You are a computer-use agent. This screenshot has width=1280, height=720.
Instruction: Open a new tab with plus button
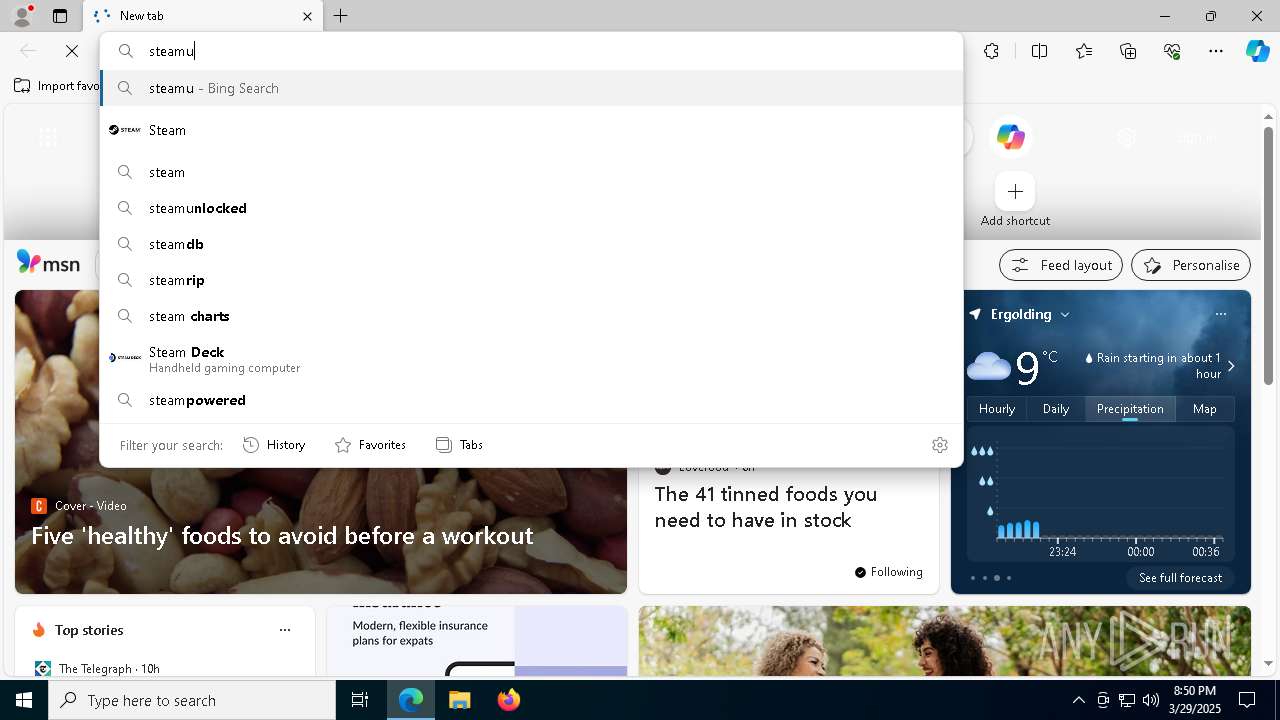341,16
